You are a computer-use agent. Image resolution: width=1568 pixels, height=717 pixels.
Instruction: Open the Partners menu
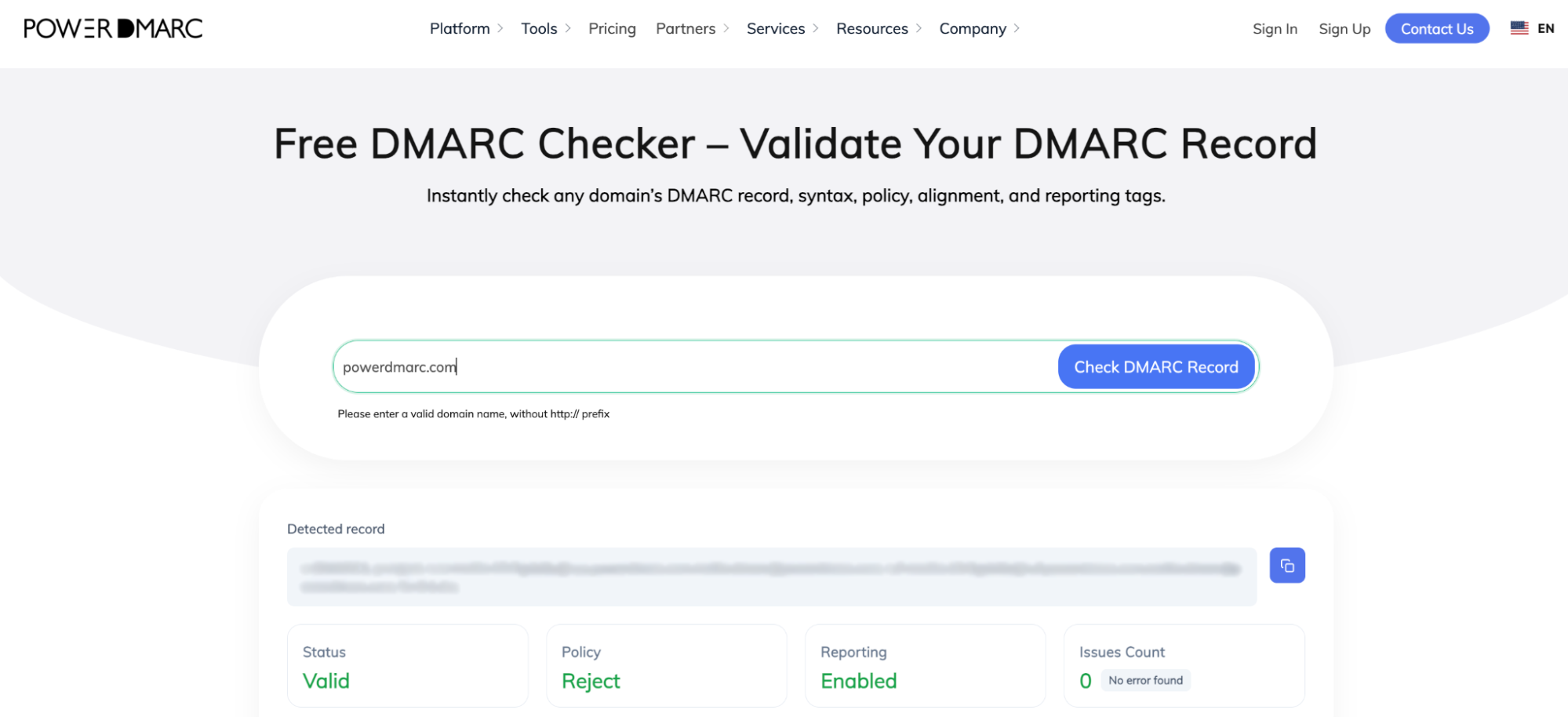pos(686,28)
